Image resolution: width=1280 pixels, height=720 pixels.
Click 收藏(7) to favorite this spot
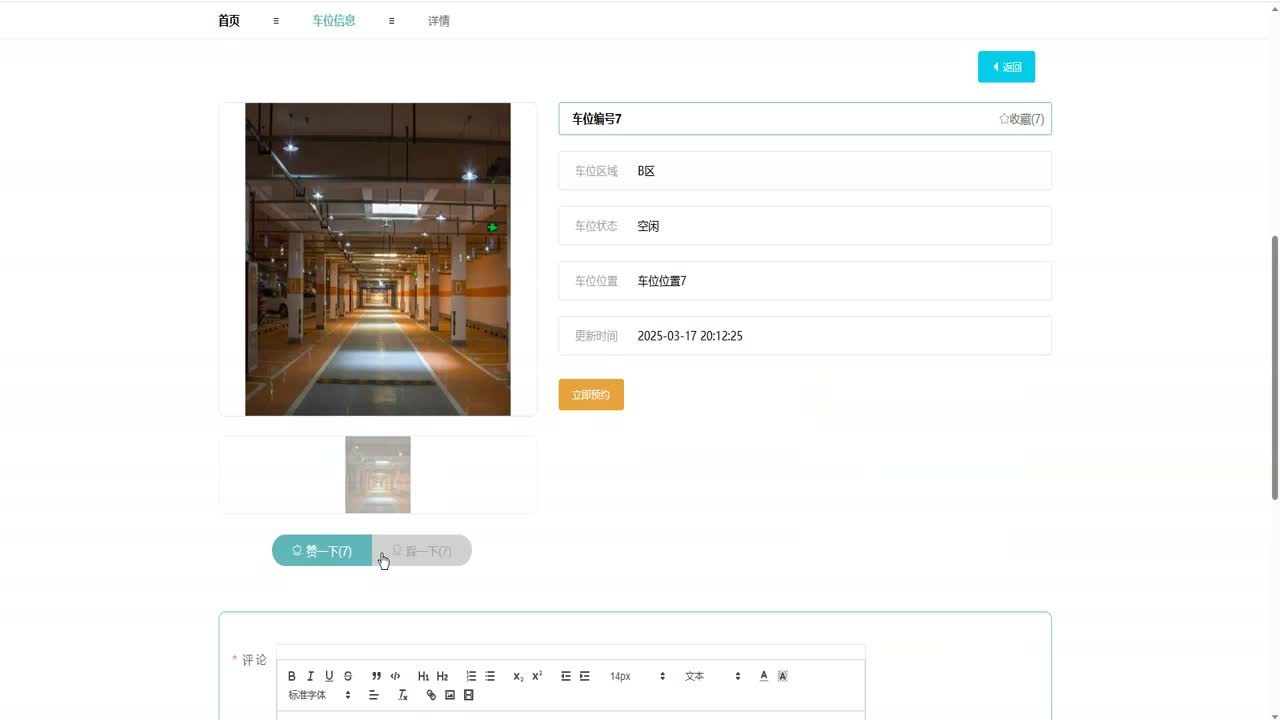point(1021,119)
